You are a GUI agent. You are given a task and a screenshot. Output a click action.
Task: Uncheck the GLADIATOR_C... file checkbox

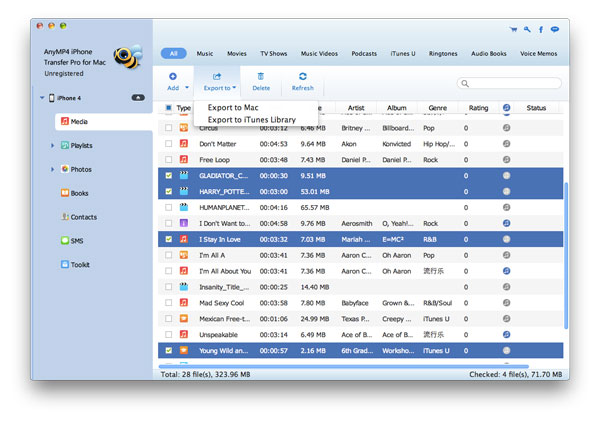click(x=168, y=176)
